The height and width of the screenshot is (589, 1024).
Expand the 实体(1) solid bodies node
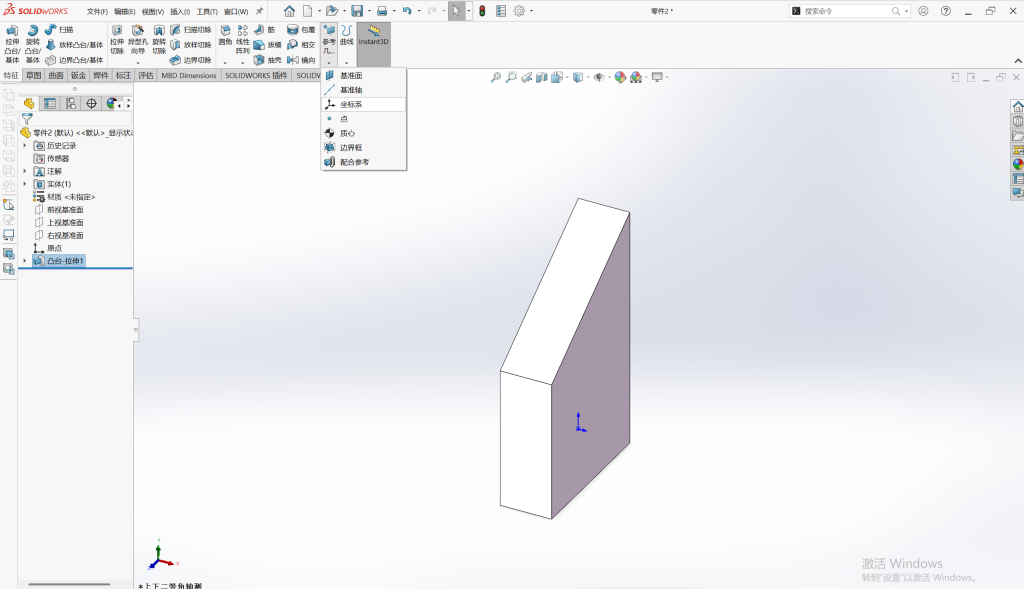point(25,184)
